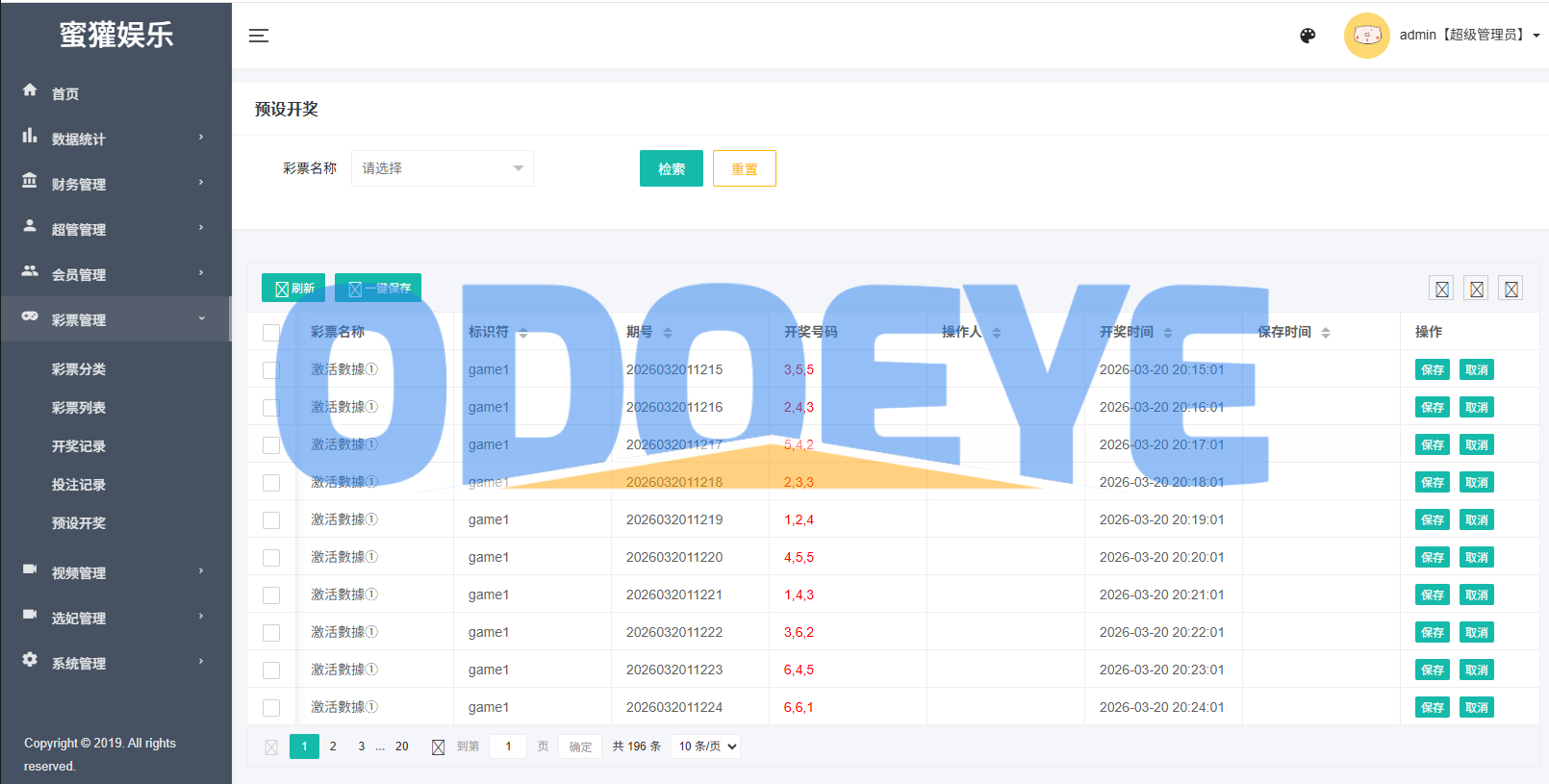
Task: Open the 10 条/页 page size dropdown
Action: (x=707, y=746)
